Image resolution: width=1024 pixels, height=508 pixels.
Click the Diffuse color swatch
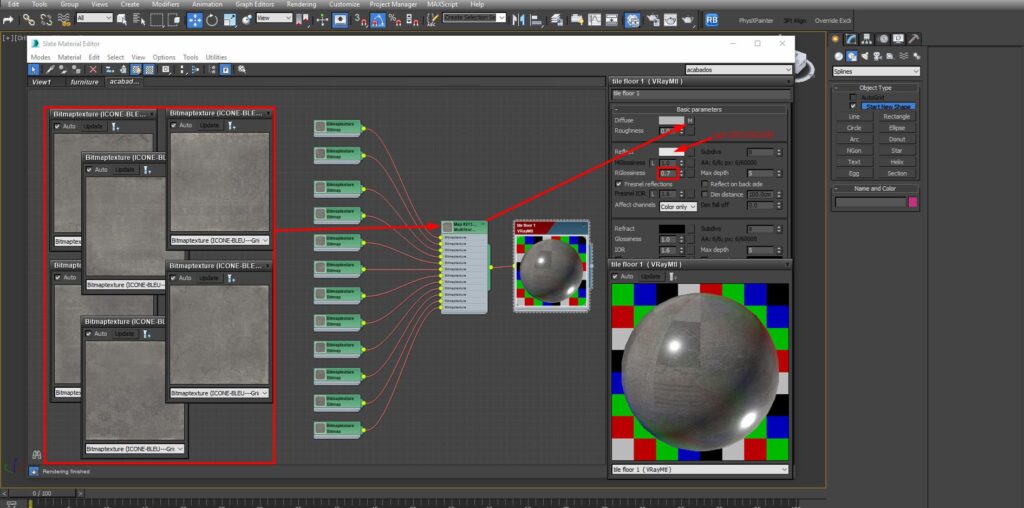tap(671, 121)
